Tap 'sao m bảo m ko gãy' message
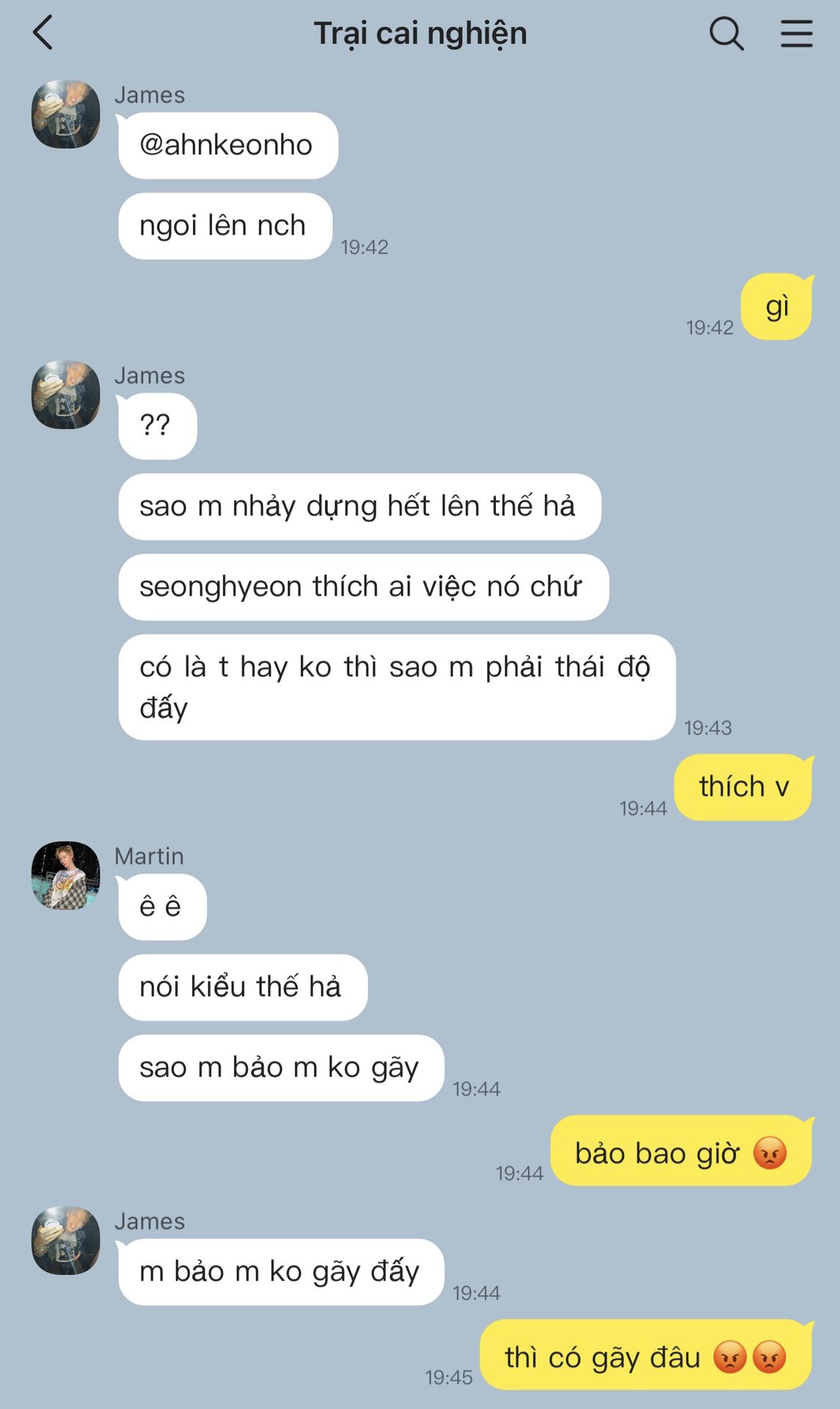 281,1068
